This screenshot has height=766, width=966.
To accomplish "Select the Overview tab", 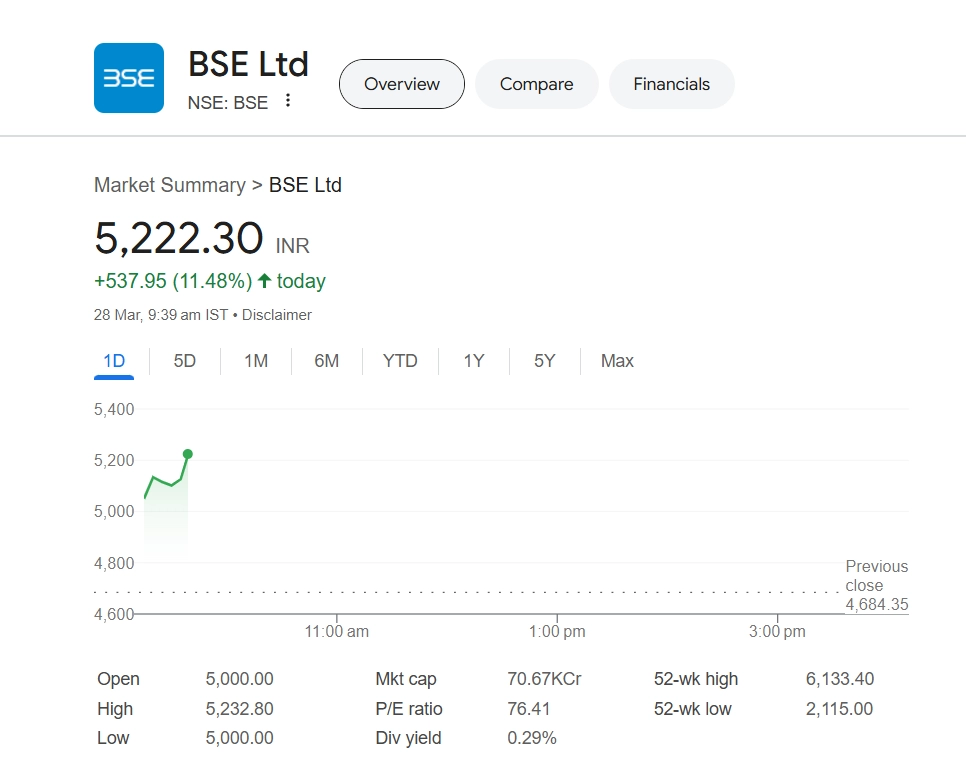I will pyautogui.click(x=401, y=84).
